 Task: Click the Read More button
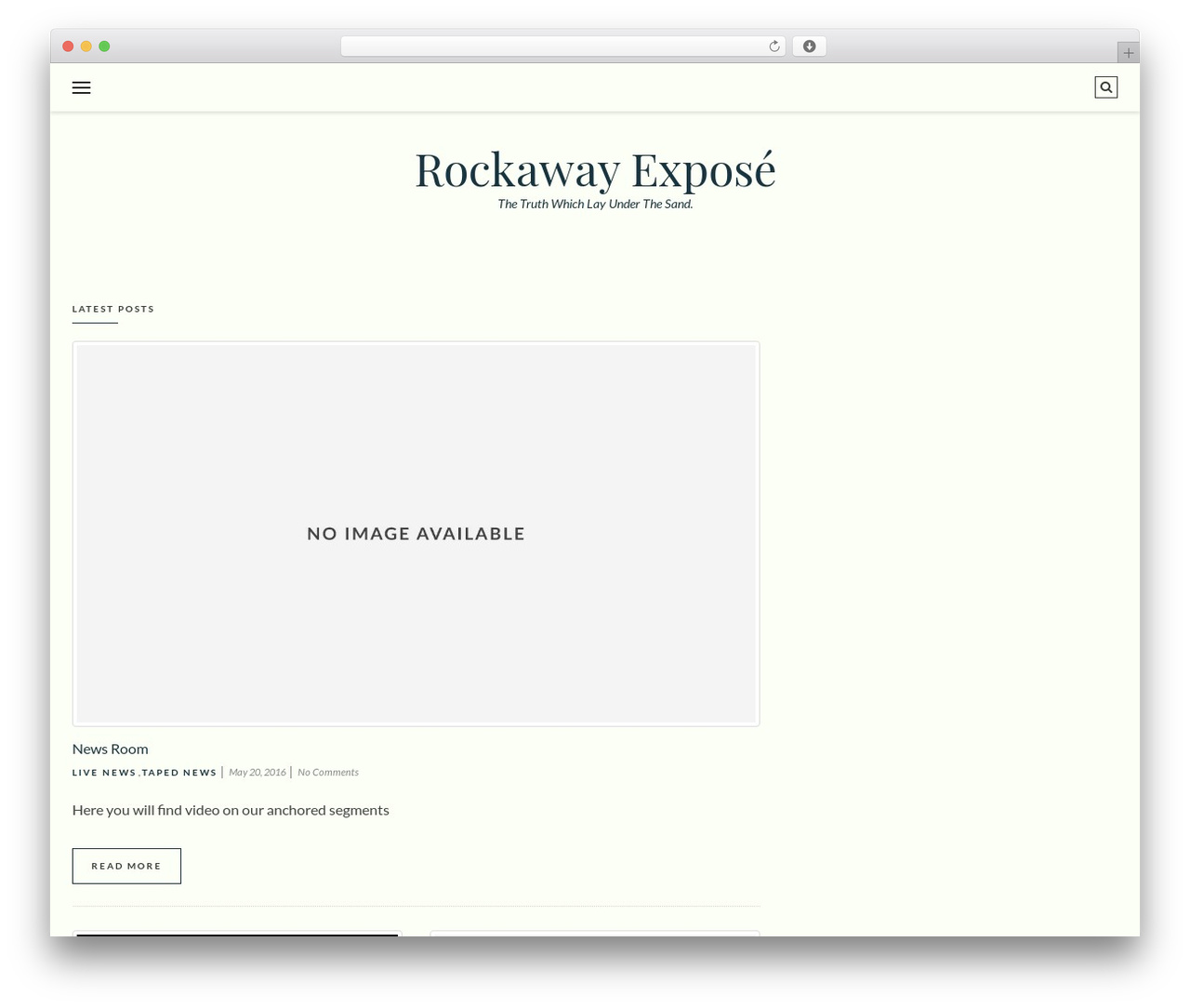pos(126,866)
